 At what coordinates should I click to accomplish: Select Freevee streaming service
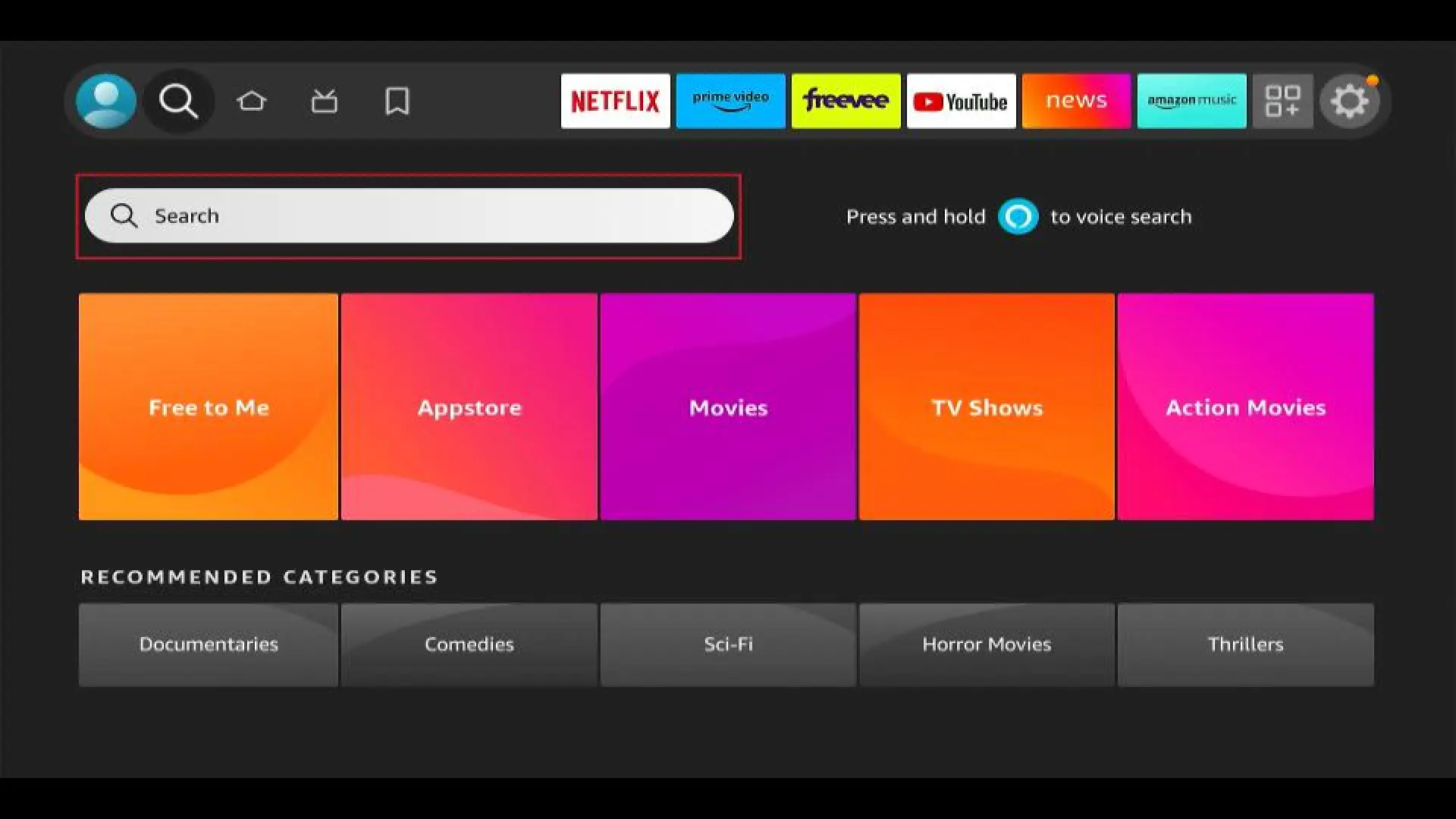click(846, 100)
